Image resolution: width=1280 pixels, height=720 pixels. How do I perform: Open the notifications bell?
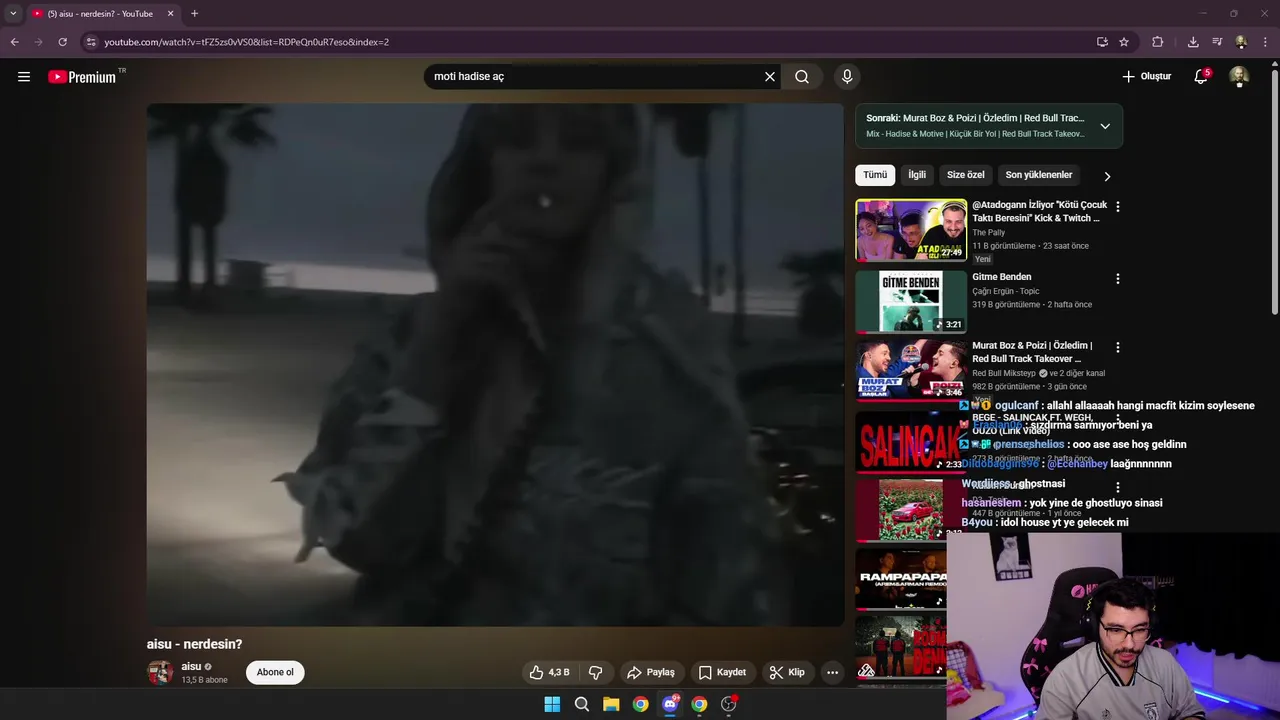tap(1201, 77)
